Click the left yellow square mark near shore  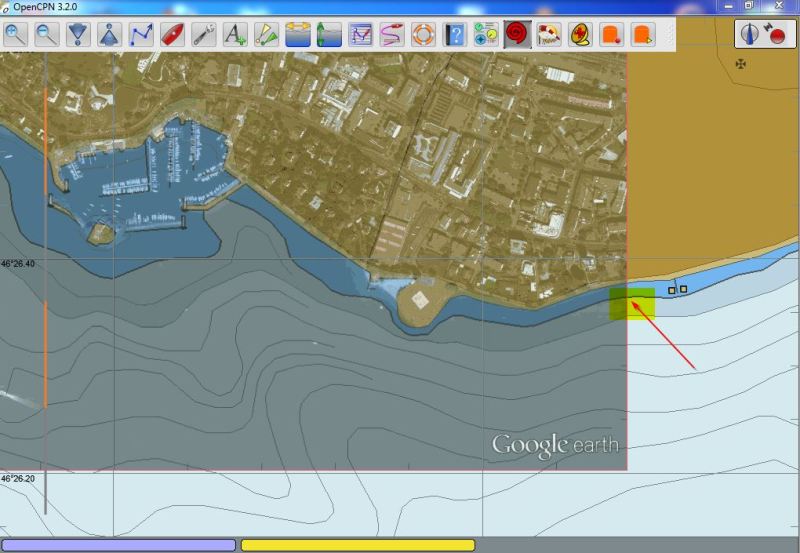672,290
